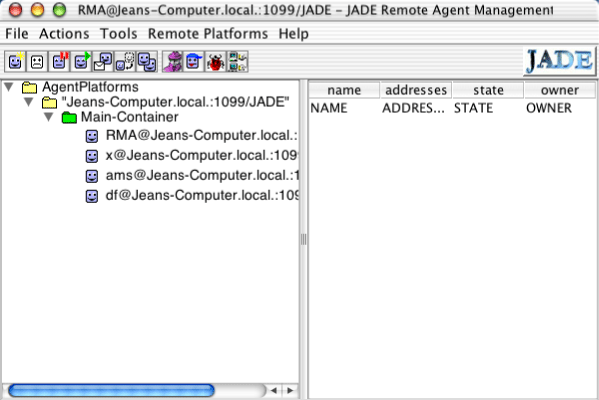Collapse the AgentPlatforms tree node
This screenshot has width=599, height=400.
click(9, 87)
